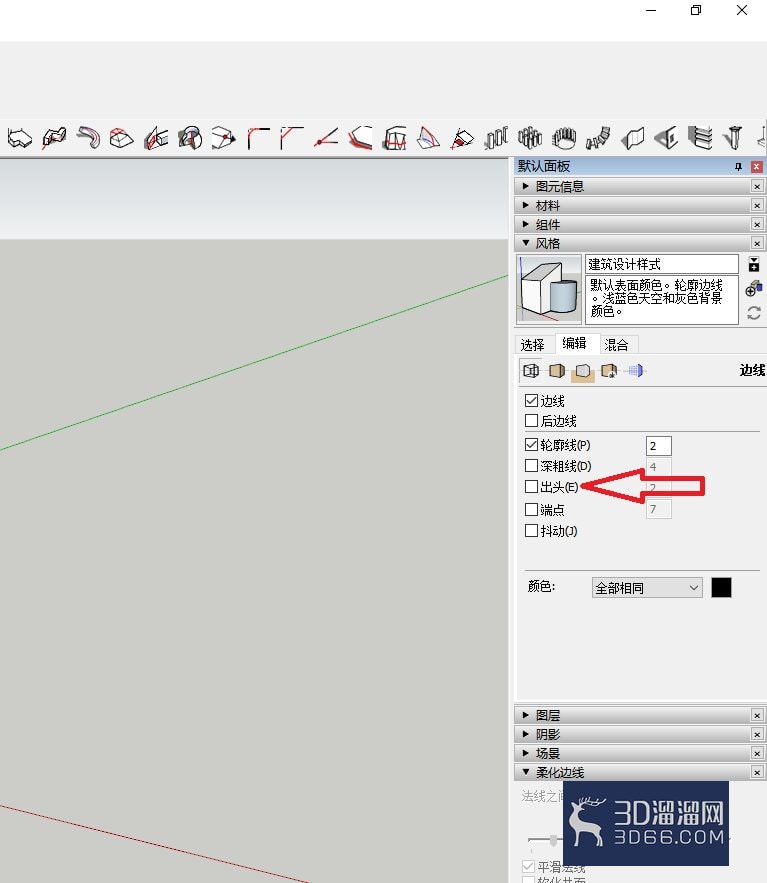Uncheck the 轮廓线(P) checkbox
The image size is (767, 883).
click(531, 445)
